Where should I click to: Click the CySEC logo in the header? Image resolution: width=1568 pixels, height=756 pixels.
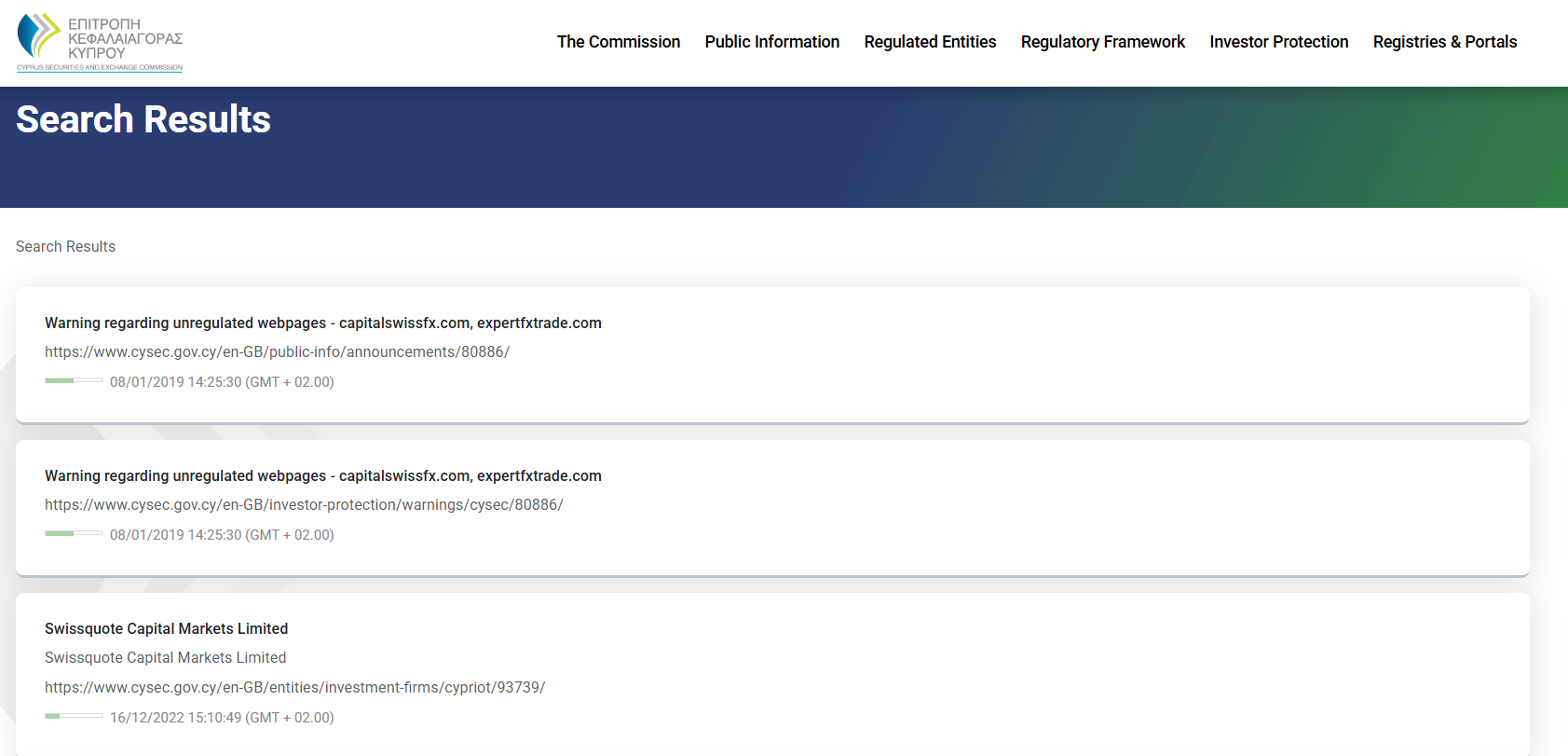tap(100, 43)
